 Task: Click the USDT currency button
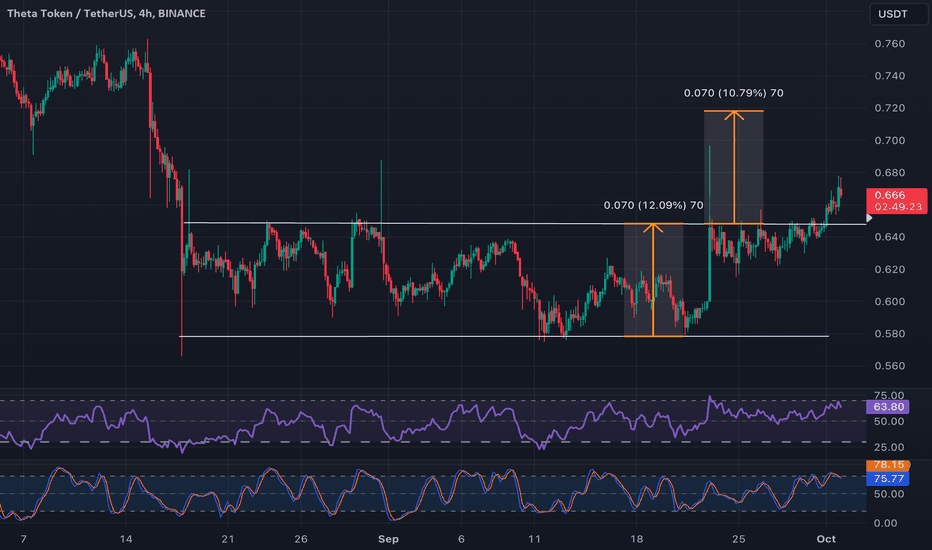tap(898, 14)
